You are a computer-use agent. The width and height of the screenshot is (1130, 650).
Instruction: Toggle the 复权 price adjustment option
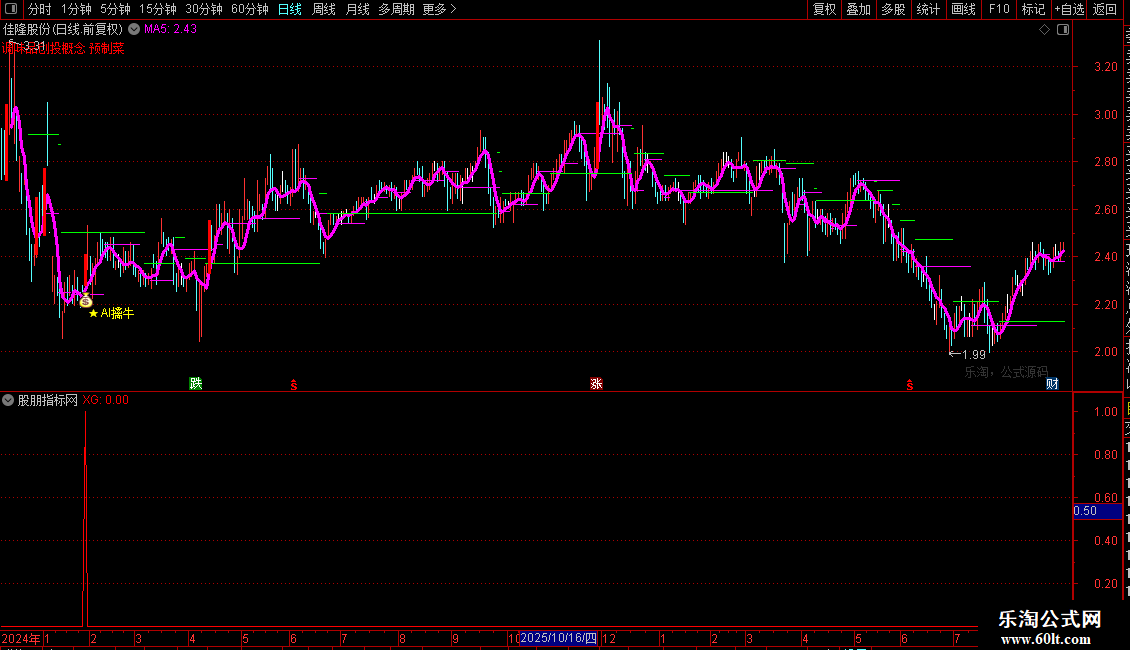pos(824,9)
